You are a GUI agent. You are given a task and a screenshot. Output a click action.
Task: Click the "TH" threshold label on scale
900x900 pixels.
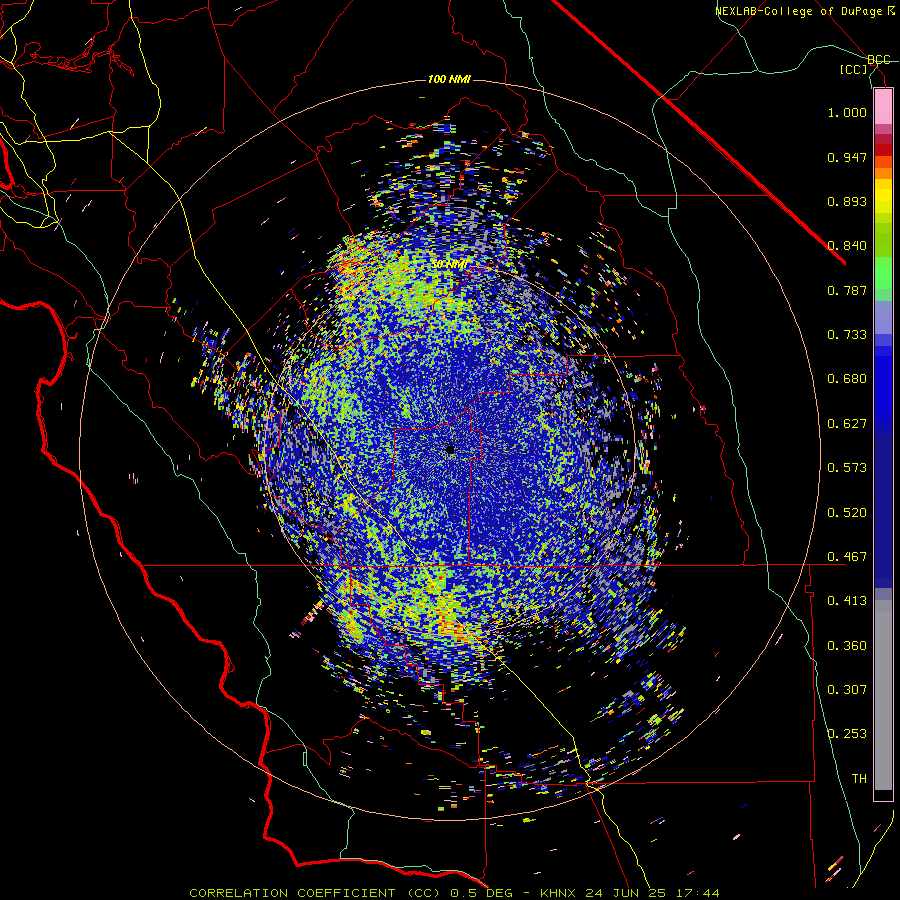coord(859,779)
